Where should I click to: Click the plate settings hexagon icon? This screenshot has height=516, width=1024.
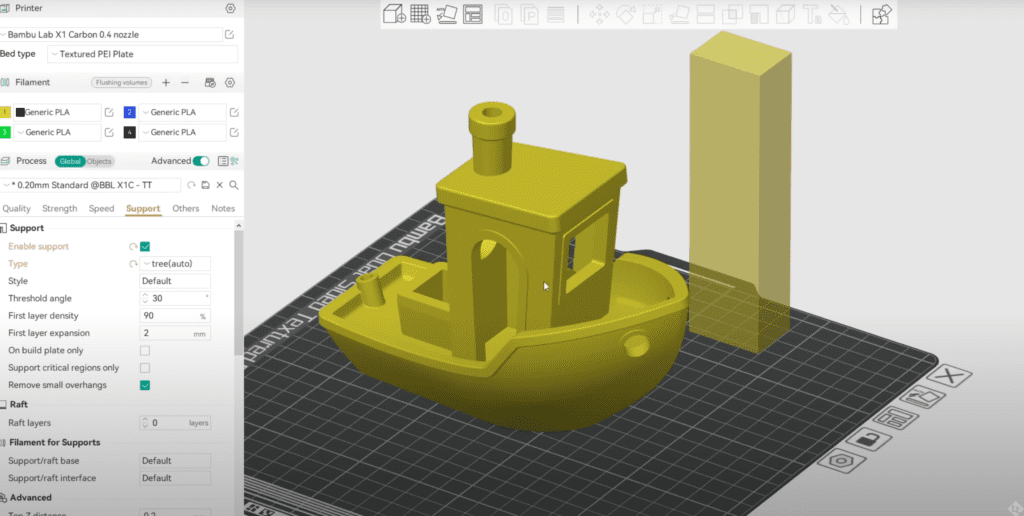843,462
